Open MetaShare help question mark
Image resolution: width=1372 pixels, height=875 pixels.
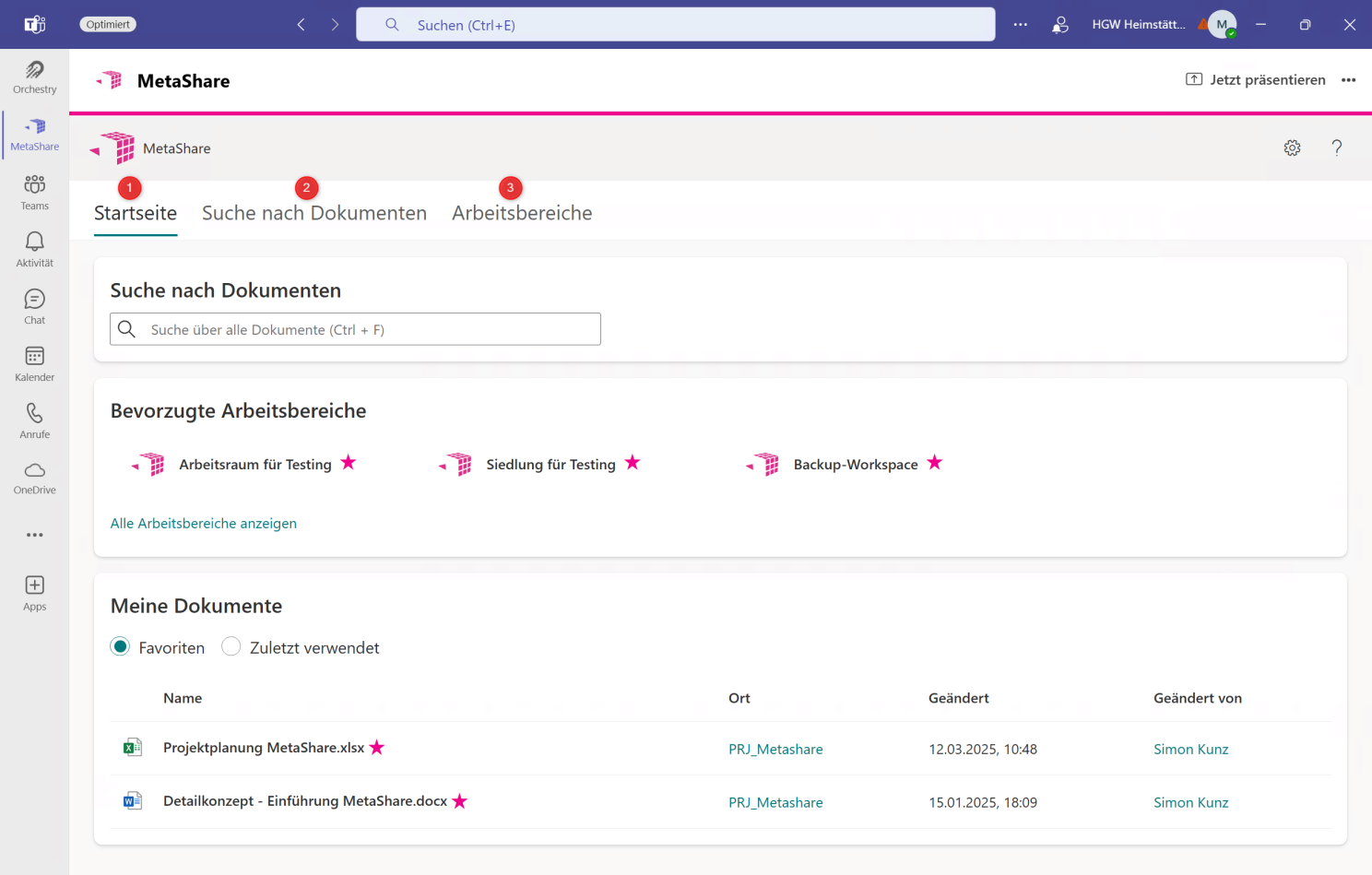pyautogui.click(x=1337, y=148)
